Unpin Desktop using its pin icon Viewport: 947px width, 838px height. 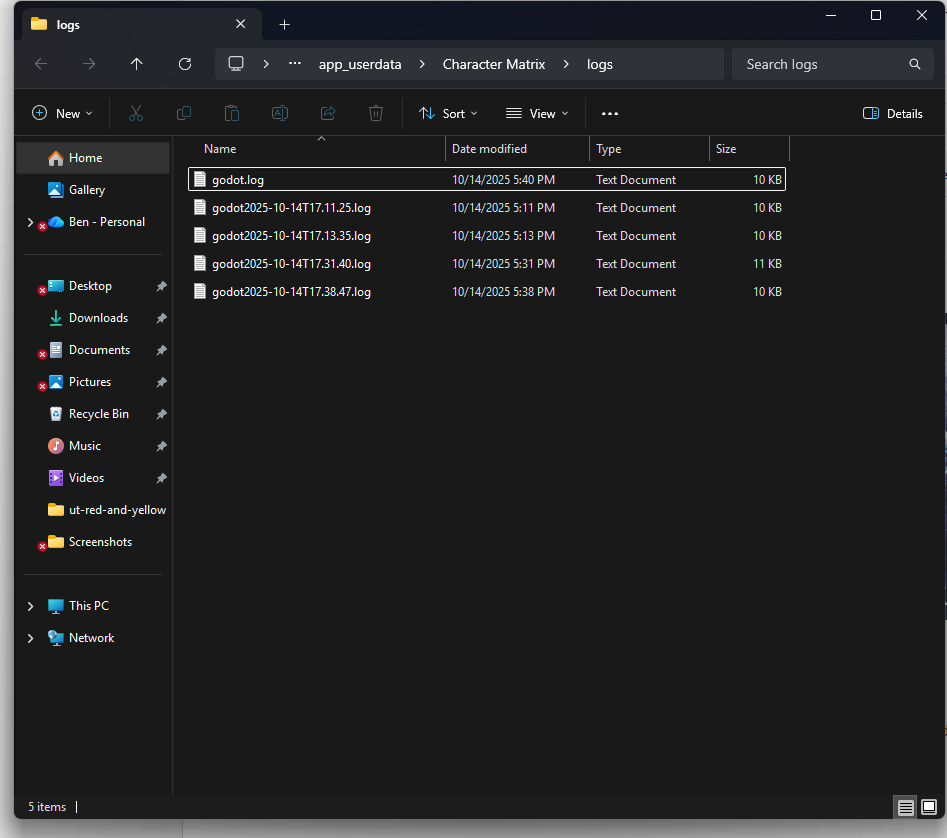point(161,286)
